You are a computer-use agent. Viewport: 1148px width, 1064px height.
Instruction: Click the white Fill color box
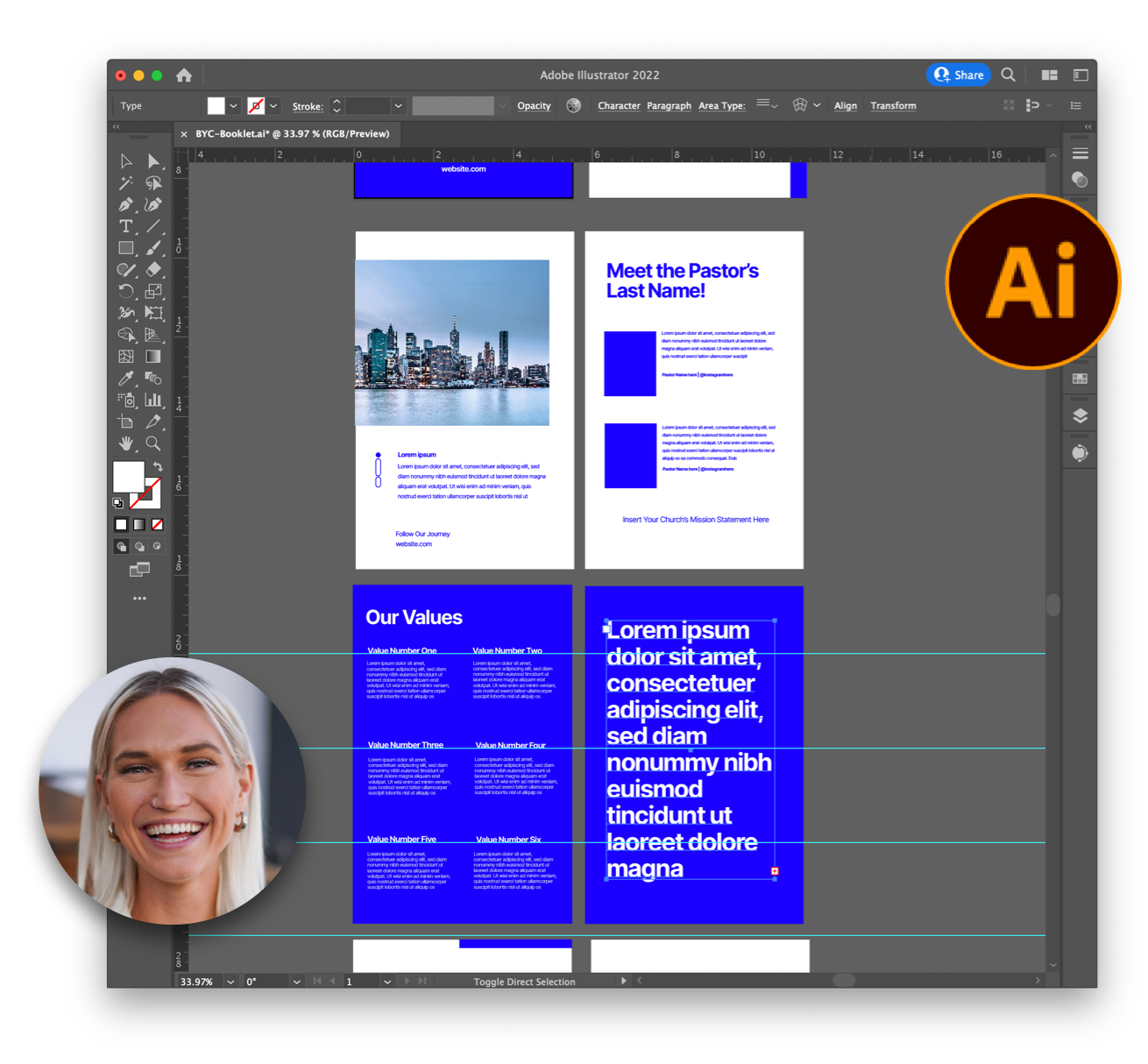128,477
